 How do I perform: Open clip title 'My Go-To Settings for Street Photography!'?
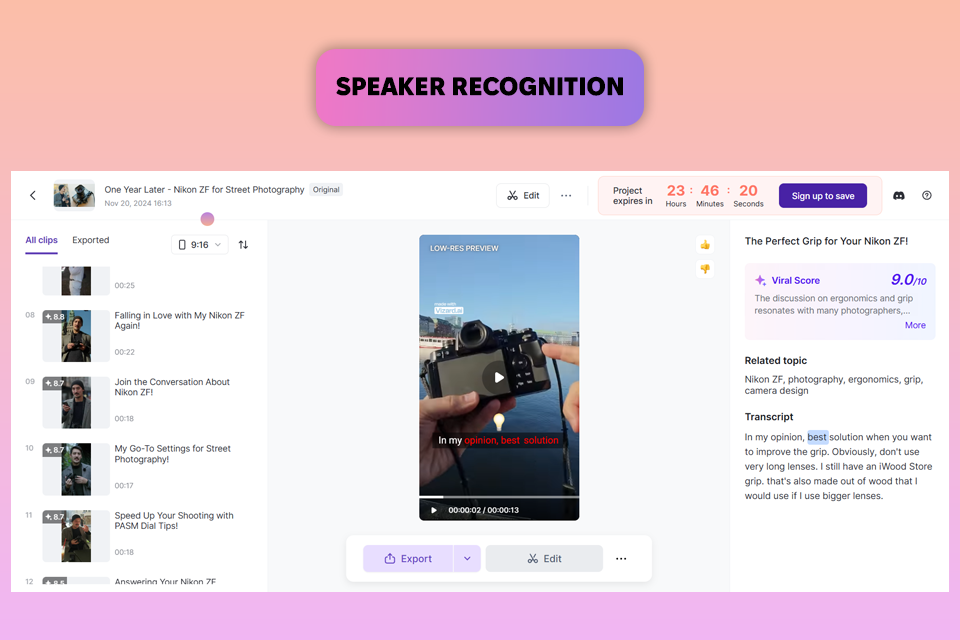coord(173,454)
